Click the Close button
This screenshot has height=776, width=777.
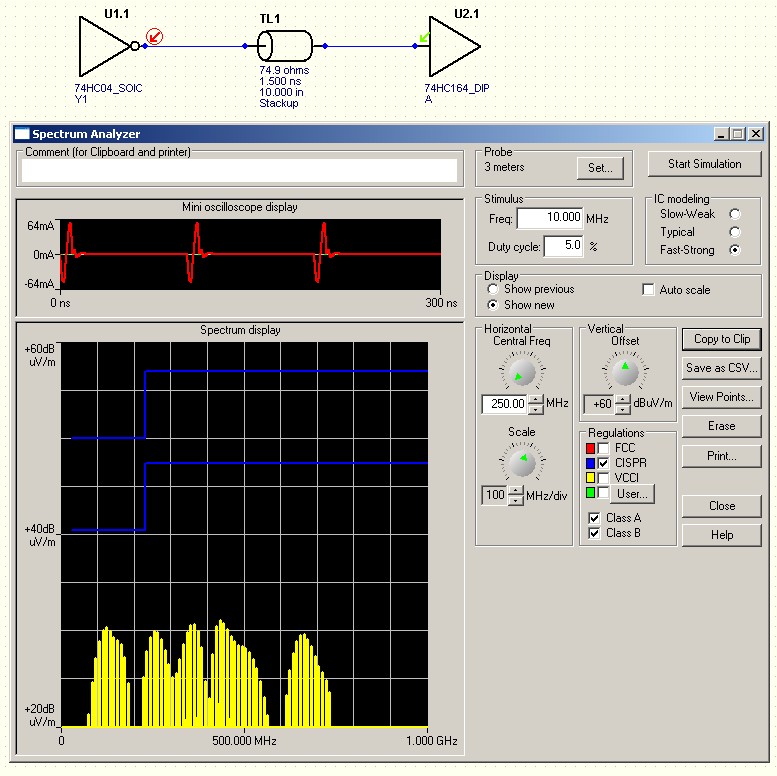[722, 506]
